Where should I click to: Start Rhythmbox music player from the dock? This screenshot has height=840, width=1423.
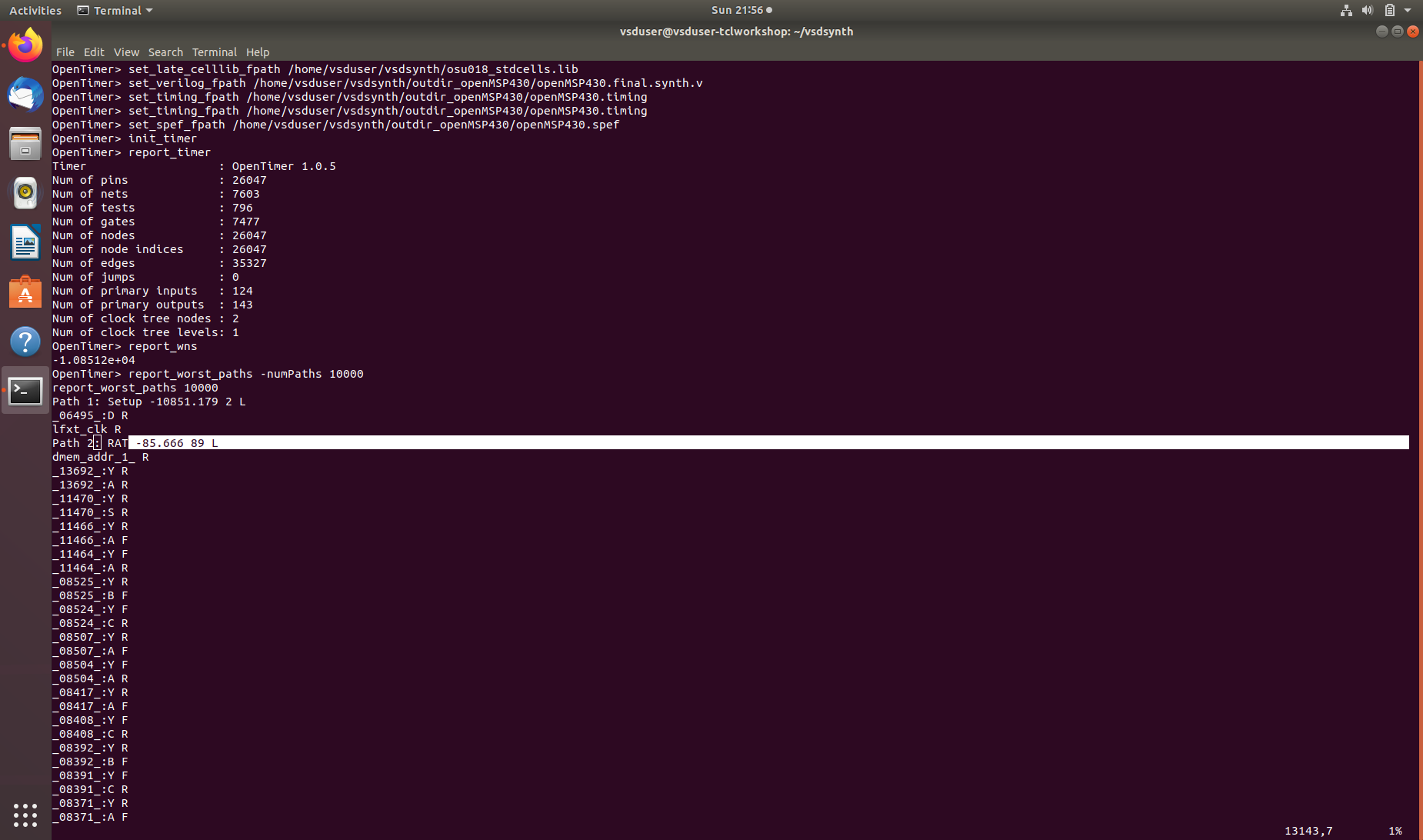pyautogui.click(x=25, y=193)
